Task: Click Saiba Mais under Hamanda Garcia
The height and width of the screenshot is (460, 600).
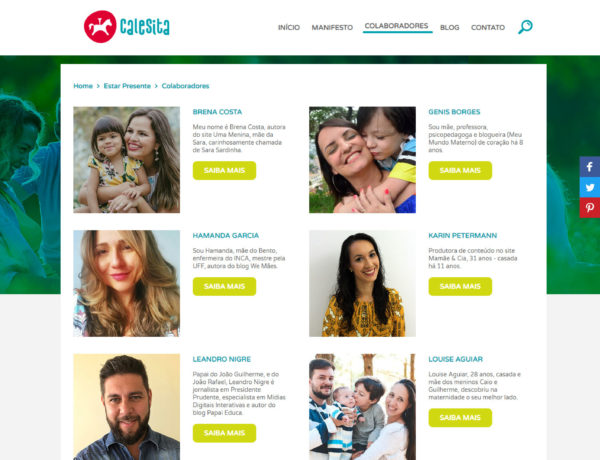Action: point(224,287)
